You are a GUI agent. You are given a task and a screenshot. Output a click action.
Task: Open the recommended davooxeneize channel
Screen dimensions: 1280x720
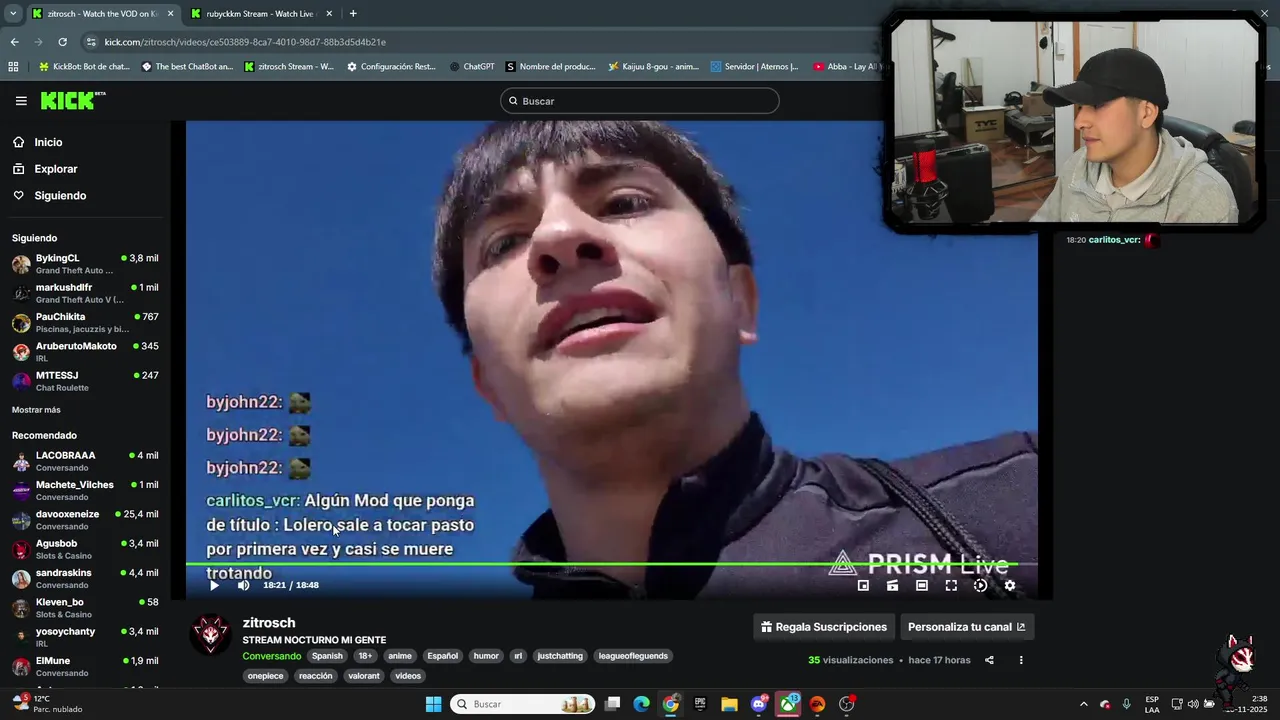click(x=85, y=520)
